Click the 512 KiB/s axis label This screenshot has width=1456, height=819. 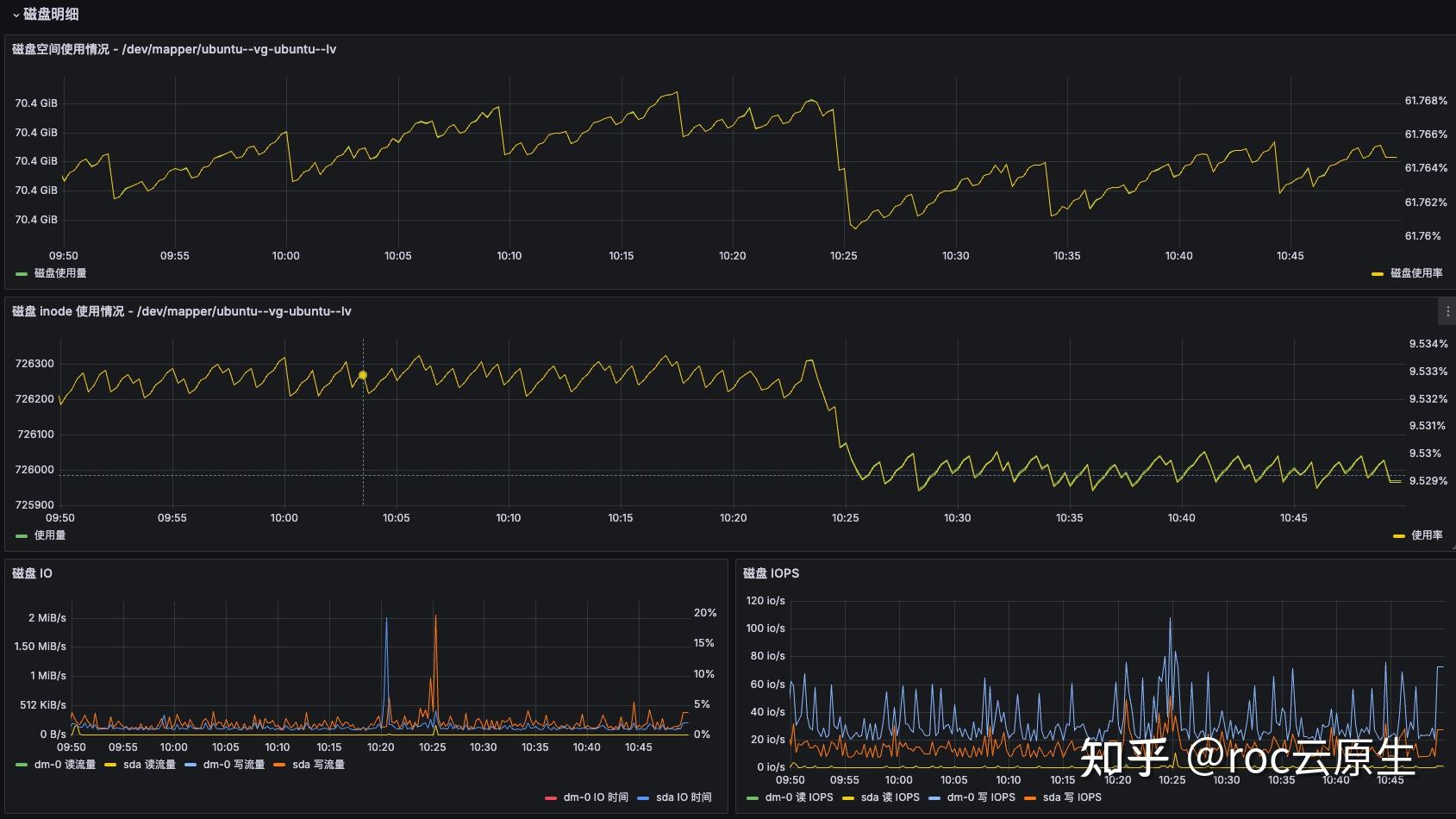coord(43,705)
